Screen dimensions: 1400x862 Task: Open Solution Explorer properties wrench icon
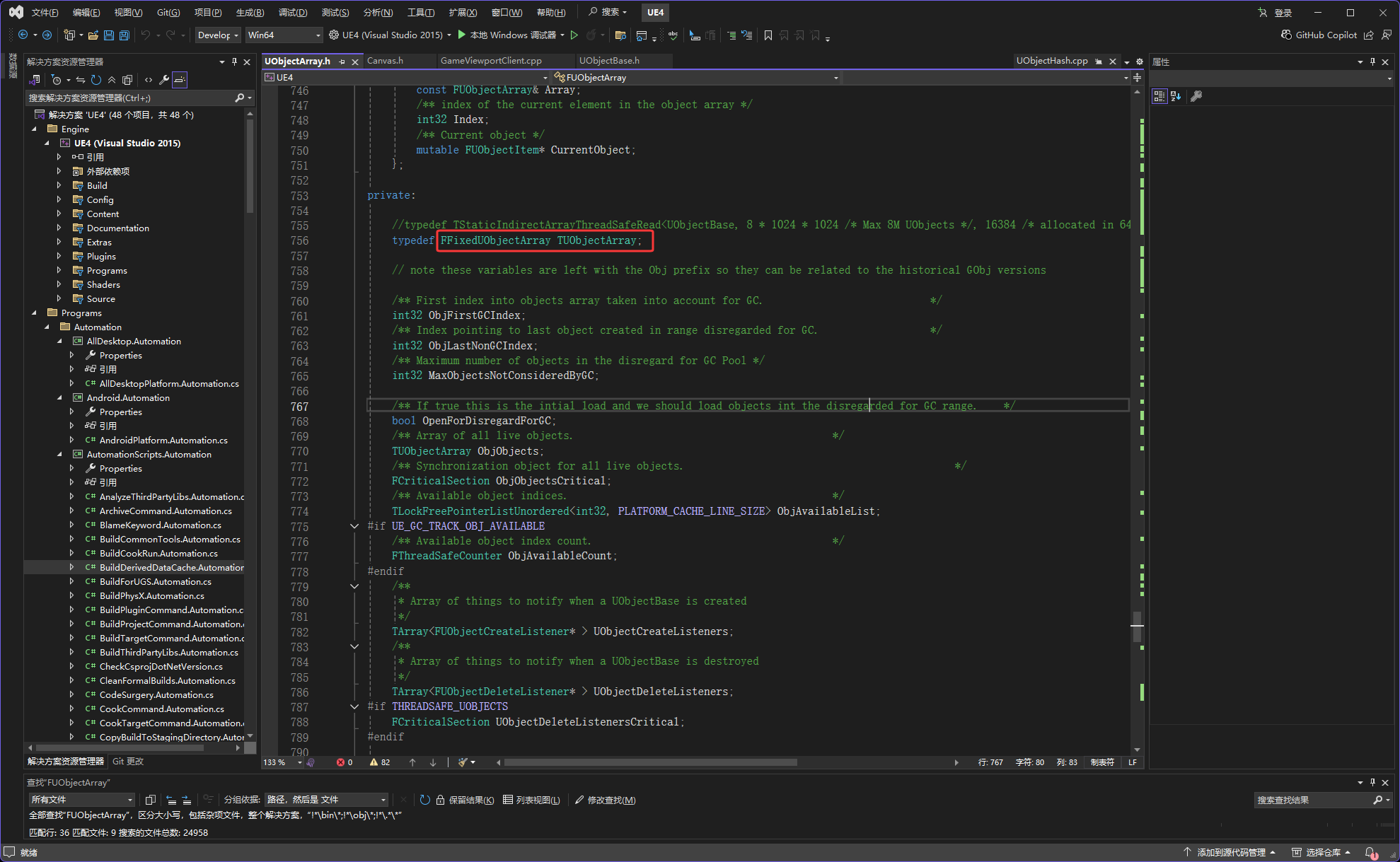[x=164, y=80]
